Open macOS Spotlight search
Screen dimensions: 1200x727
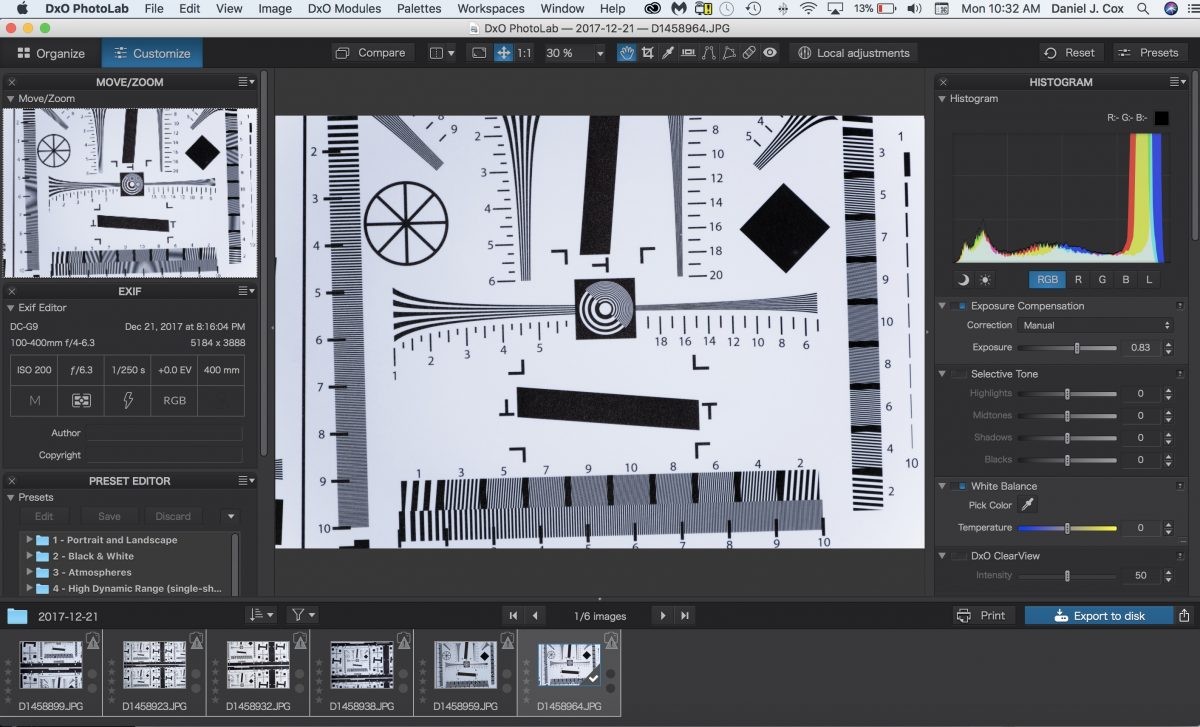[1143, 9]
